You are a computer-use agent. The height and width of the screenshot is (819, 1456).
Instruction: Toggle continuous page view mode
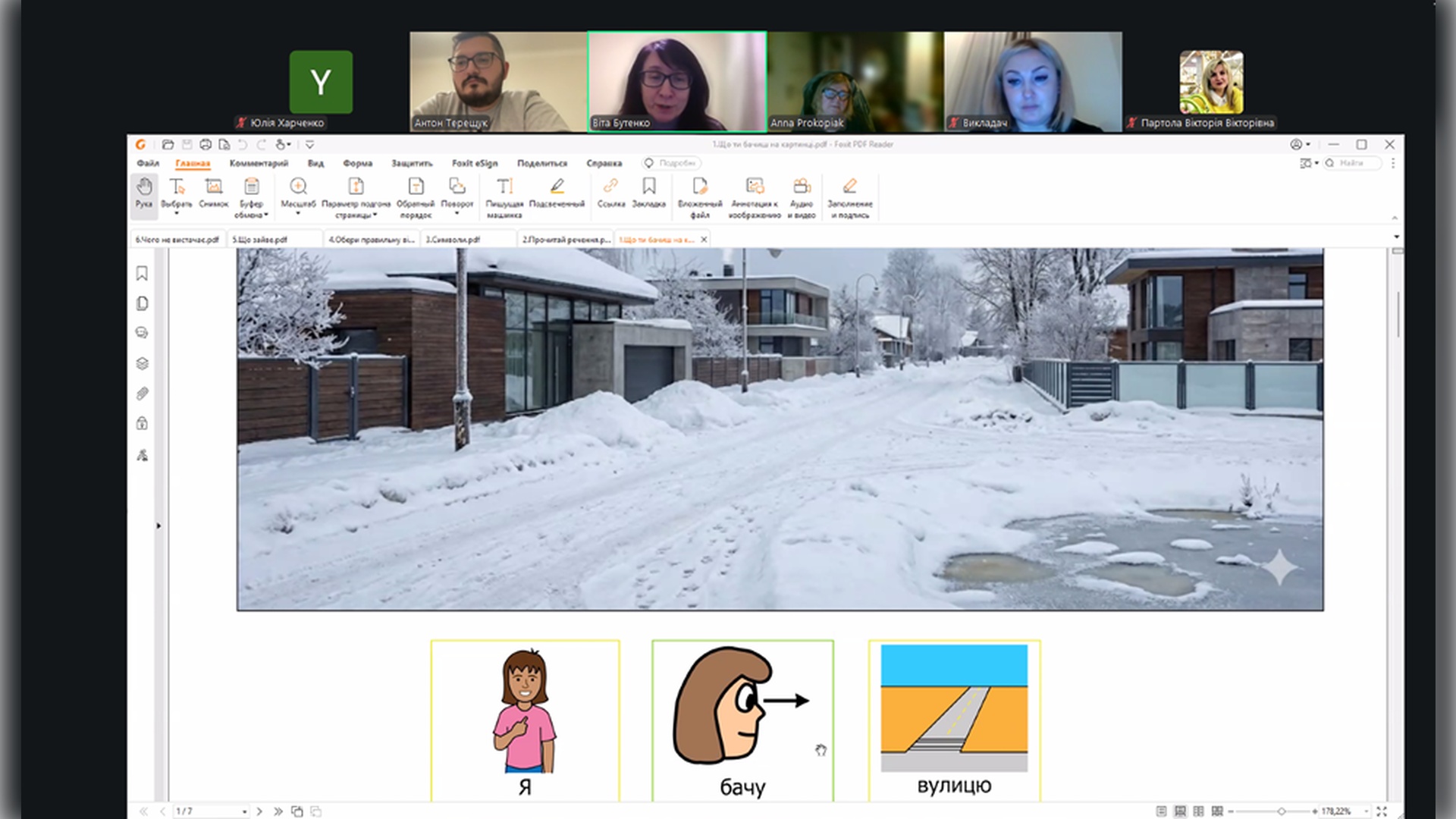coord(1180,811)
